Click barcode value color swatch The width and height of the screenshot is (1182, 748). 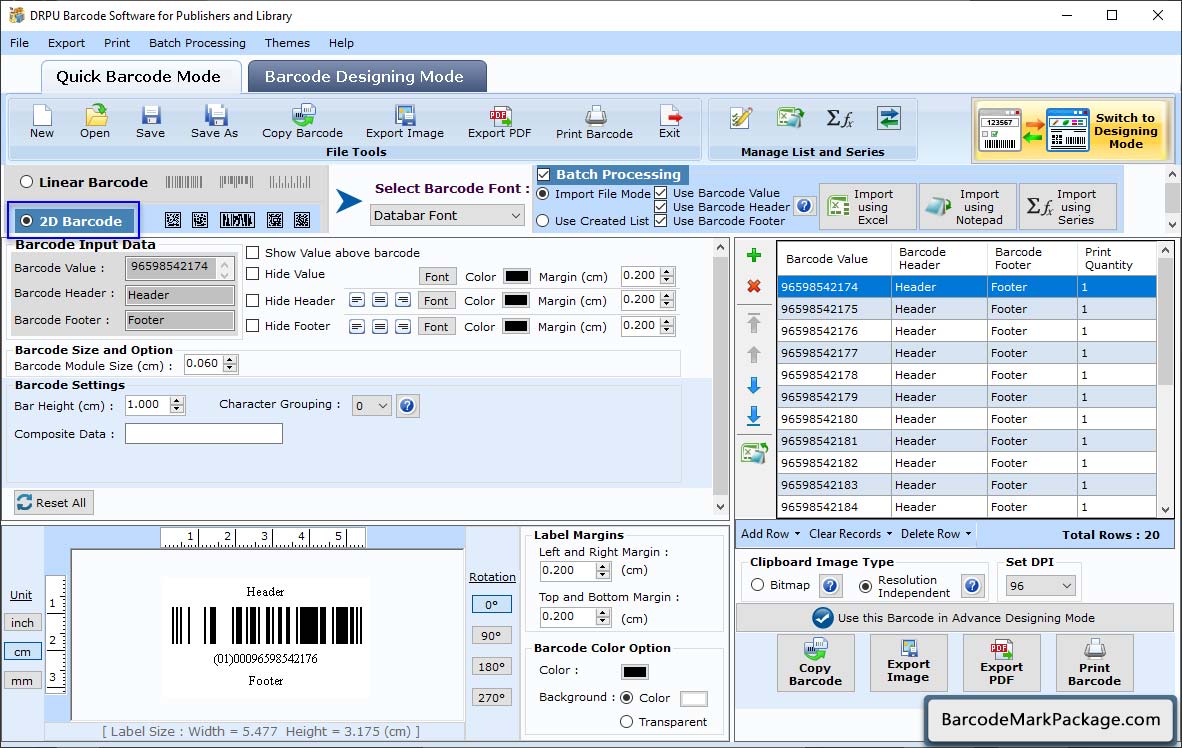click(516, 276)
